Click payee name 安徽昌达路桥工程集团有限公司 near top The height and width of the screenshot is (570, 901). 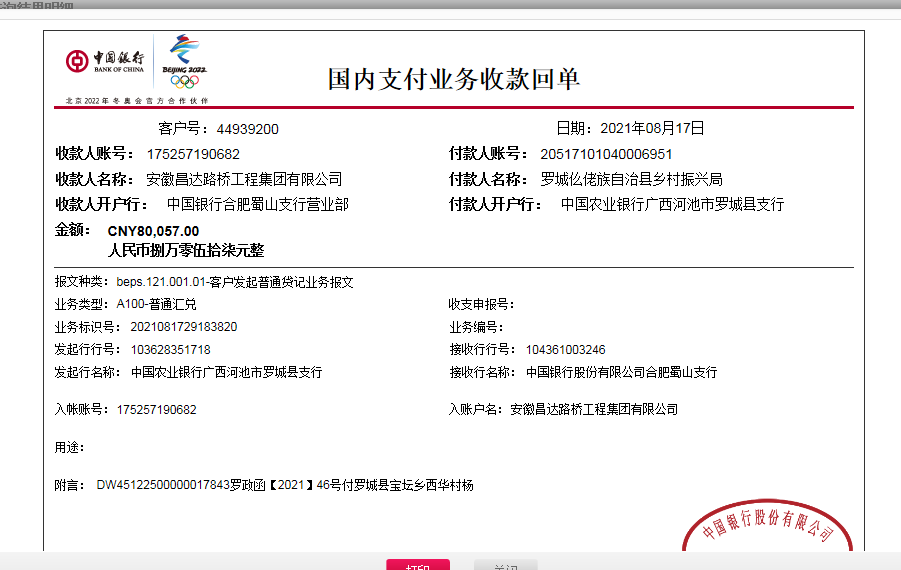[x=244, y=180]
